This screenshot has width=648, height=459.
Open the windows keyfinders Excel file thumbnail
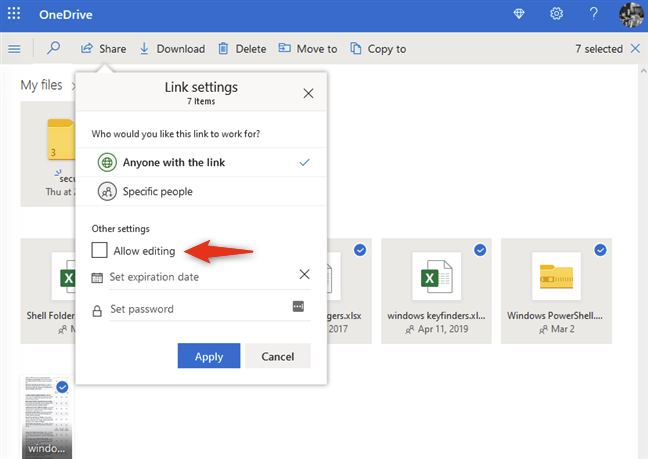pos(436,276)
